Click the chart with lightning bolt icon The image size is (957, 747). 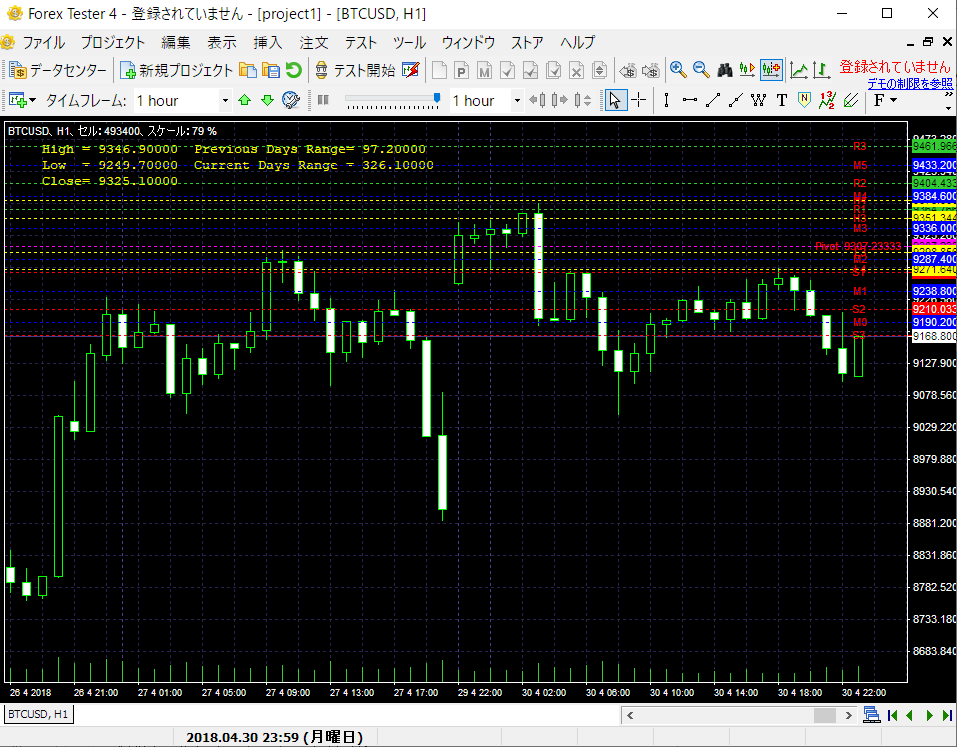pyautogui.click(x=411, y=70)
